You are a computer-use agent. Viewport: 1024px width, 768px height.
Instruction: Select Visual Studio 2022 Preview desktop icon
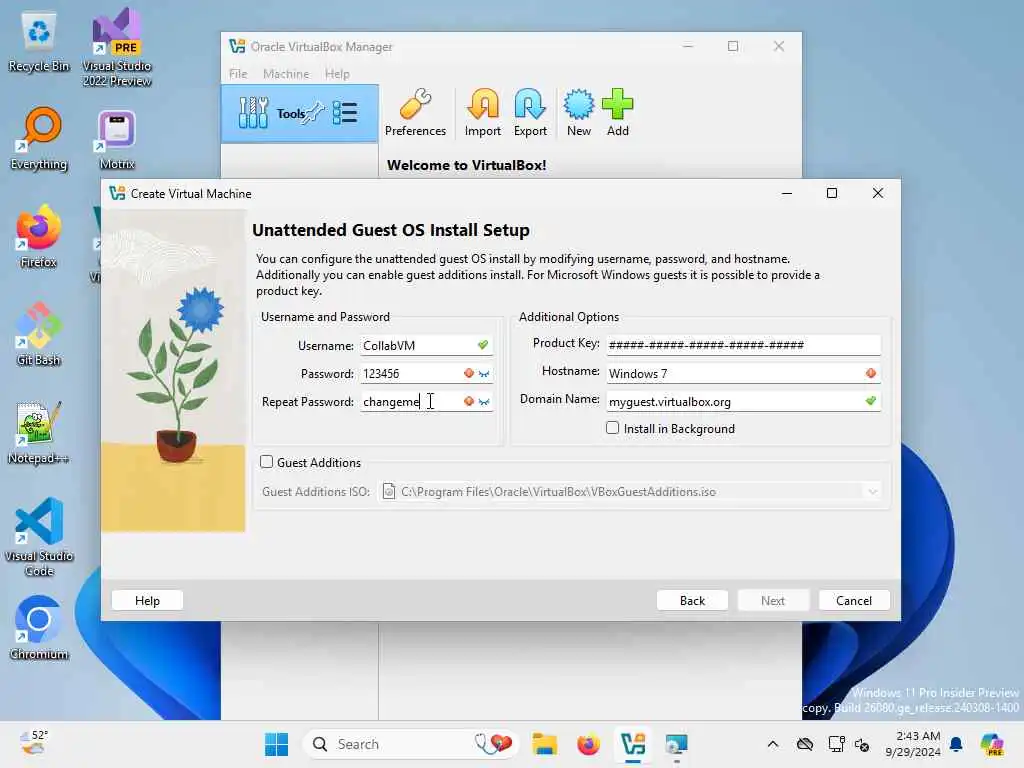point(117,47)
